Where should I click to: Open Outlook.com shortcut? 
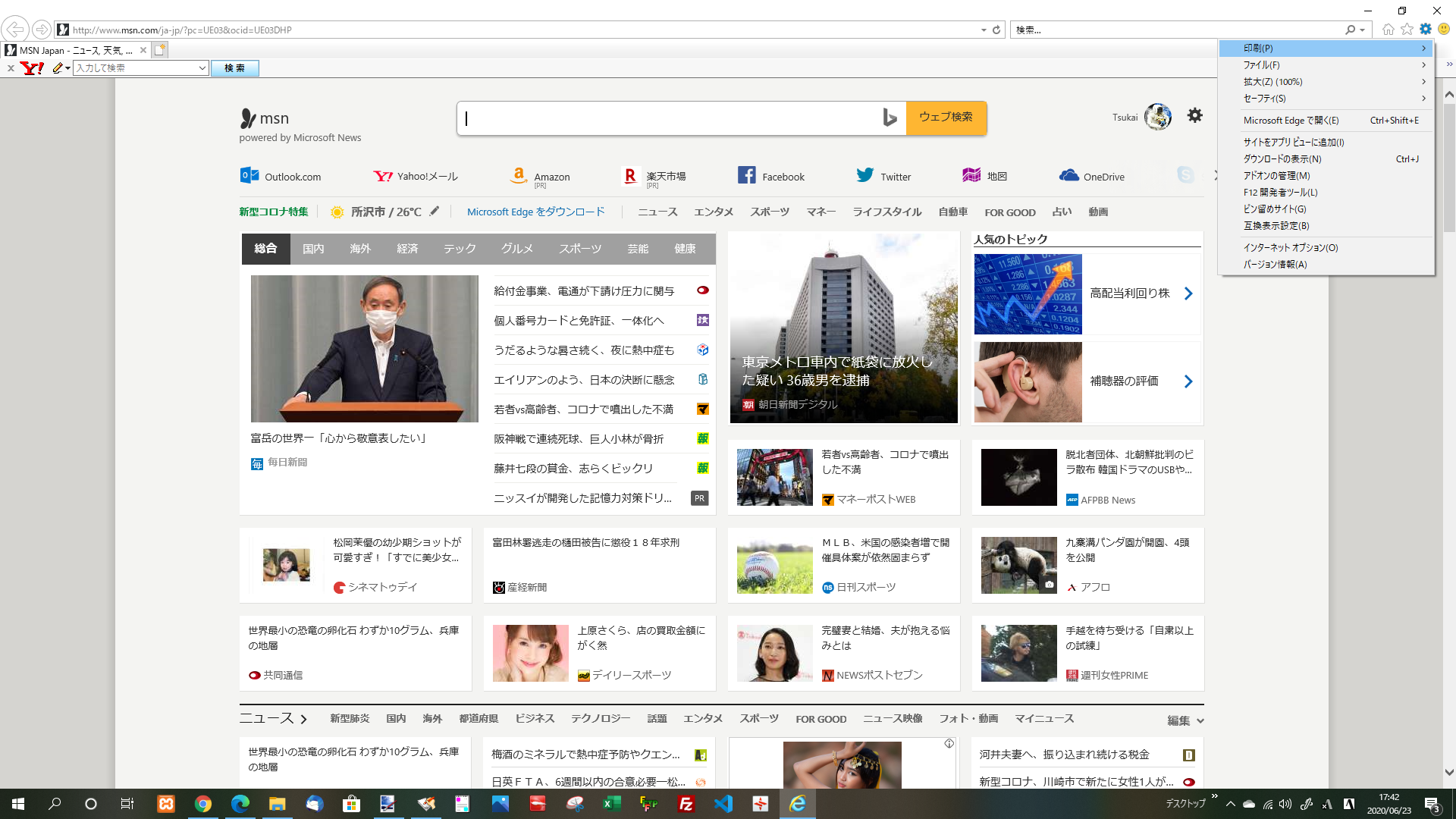click(281, 176)
